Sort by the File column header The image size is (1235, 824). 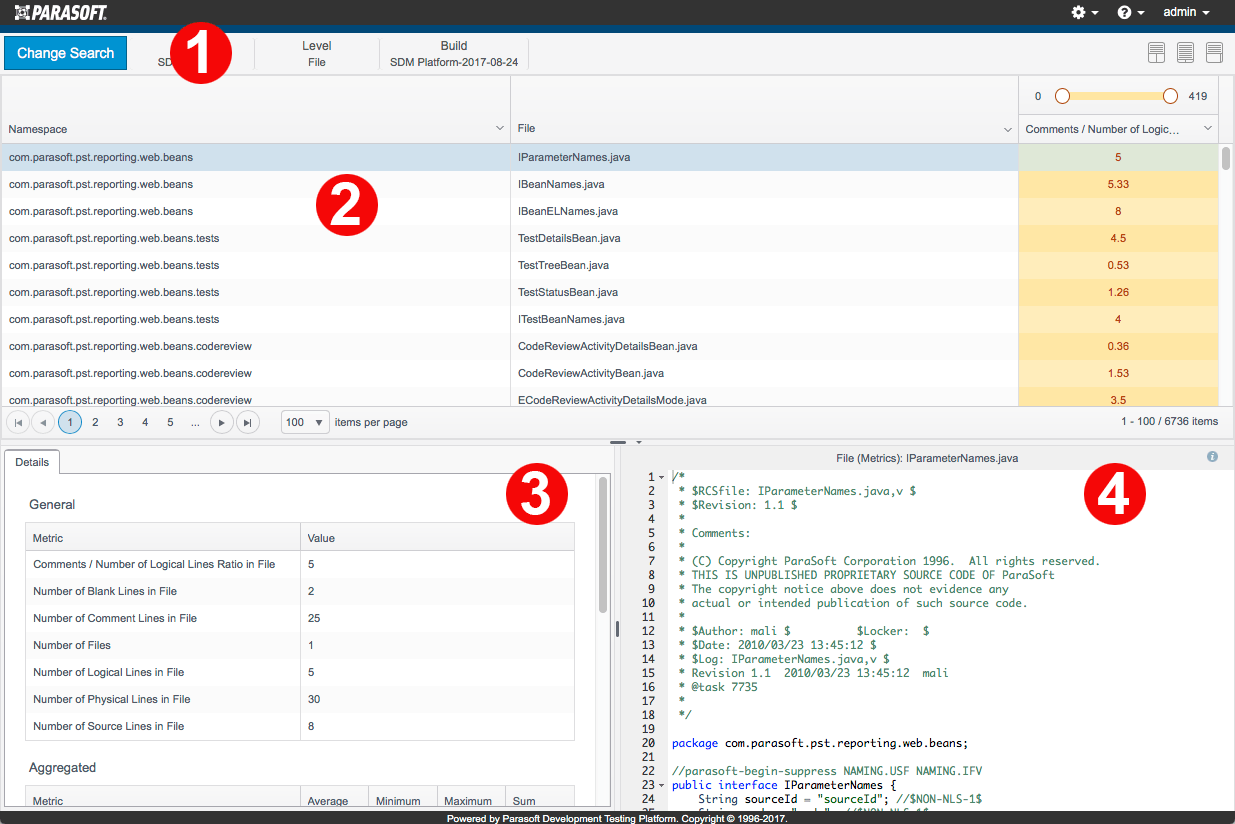pyautogui.click(x=527, y=129)
